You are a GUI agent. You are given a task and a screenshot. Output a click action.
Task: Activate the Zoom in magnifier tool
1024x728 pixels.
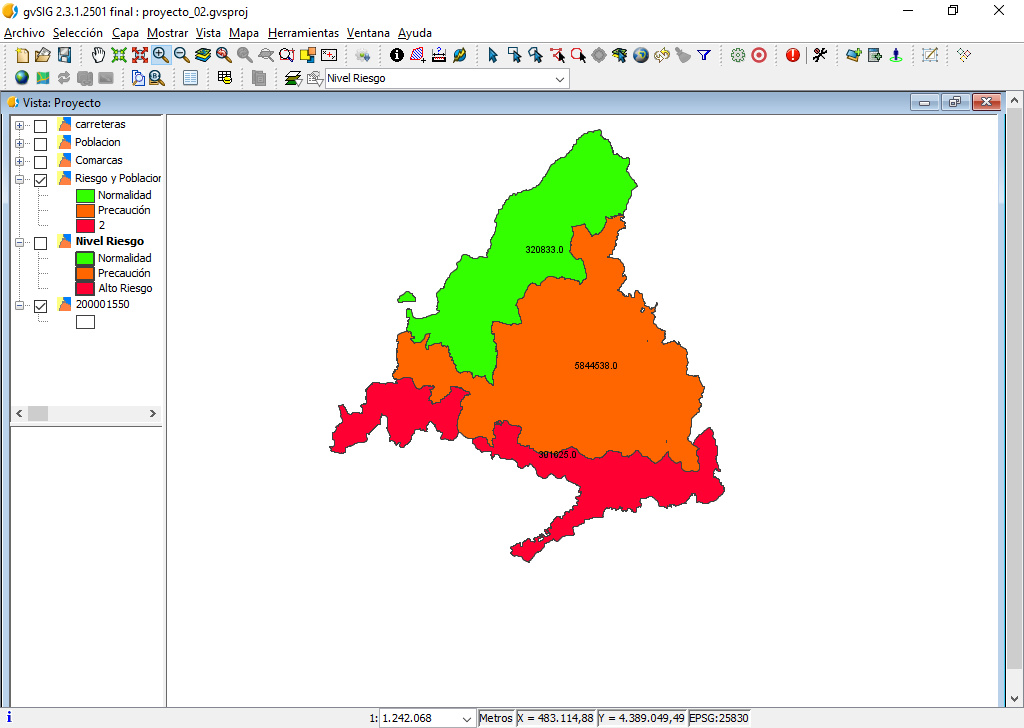161,55
